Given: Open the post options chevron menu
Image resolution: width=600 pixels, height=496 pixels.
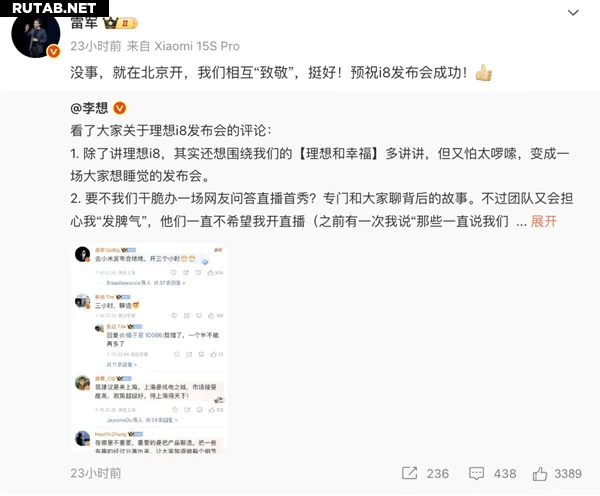Looking at the screenshot, I should click(x=573, y=13).
